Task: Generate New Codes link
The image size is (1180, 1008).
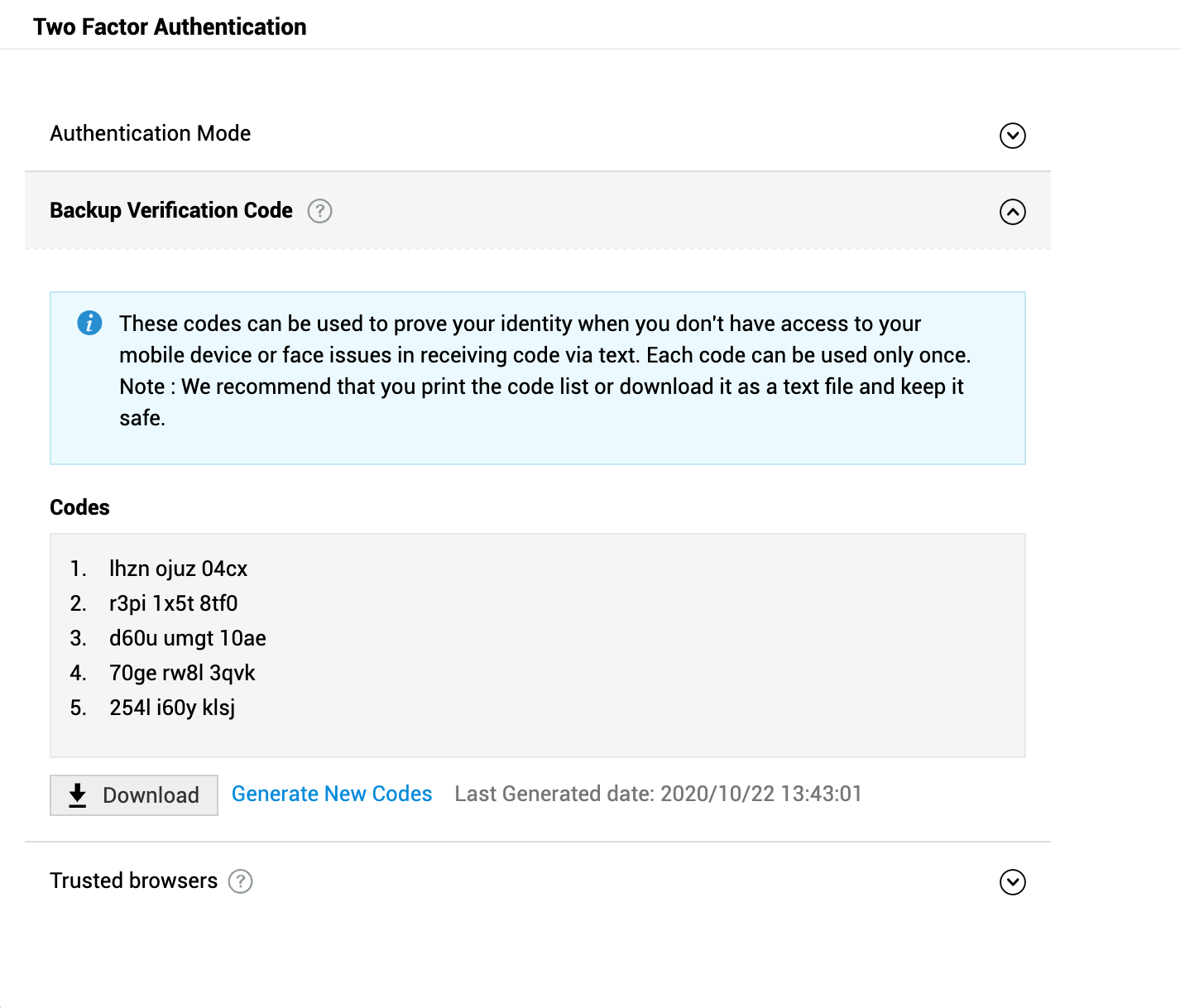Action: click(x=332, y=794)
